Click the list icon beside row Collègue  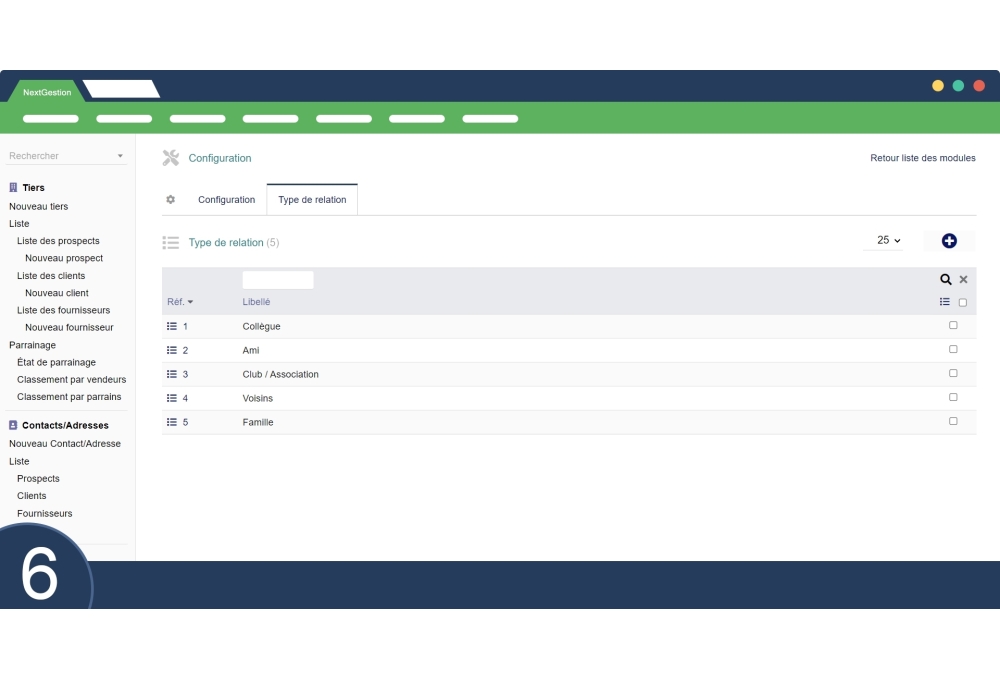click(172, 326)
